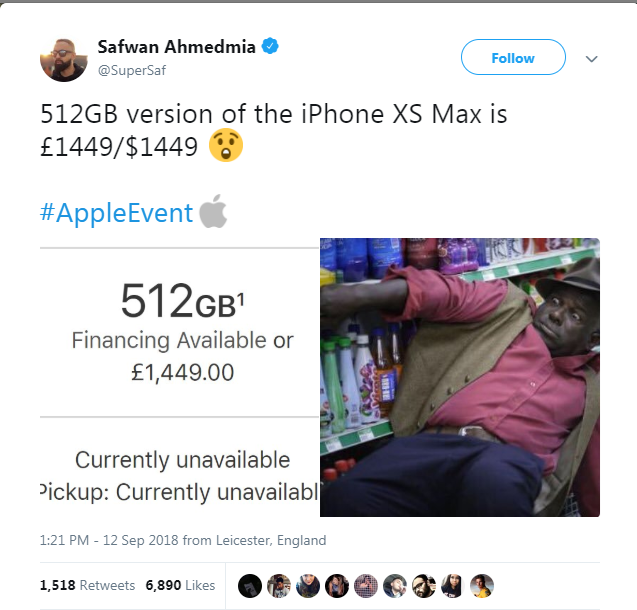View the 6,890 Likes list
637x610 pixels.
(x=180, y=585)
